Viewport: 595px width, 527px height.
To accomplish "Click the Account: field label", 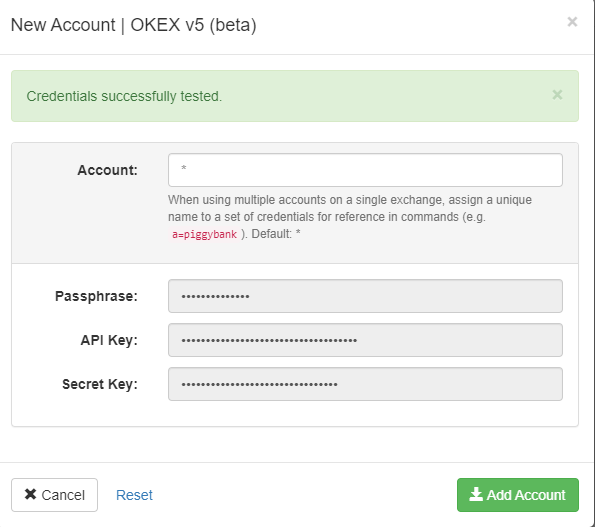I will [x=107, y=170].
